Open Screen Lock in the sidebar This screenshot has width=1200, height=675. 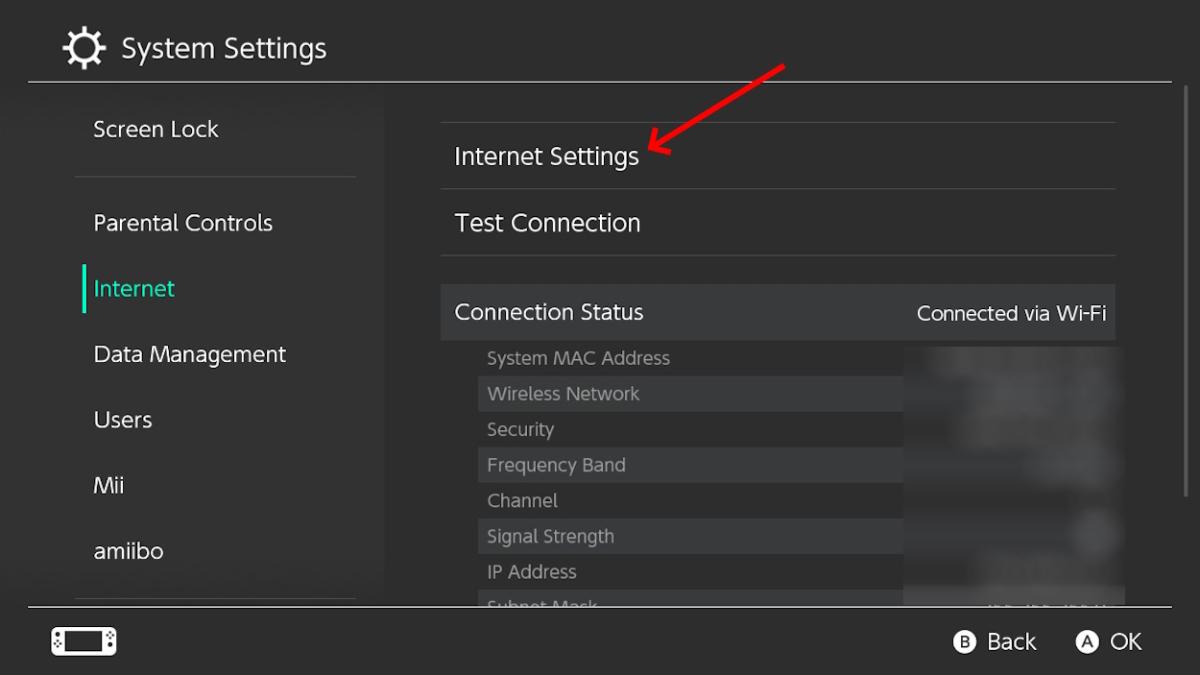(156, 129)
